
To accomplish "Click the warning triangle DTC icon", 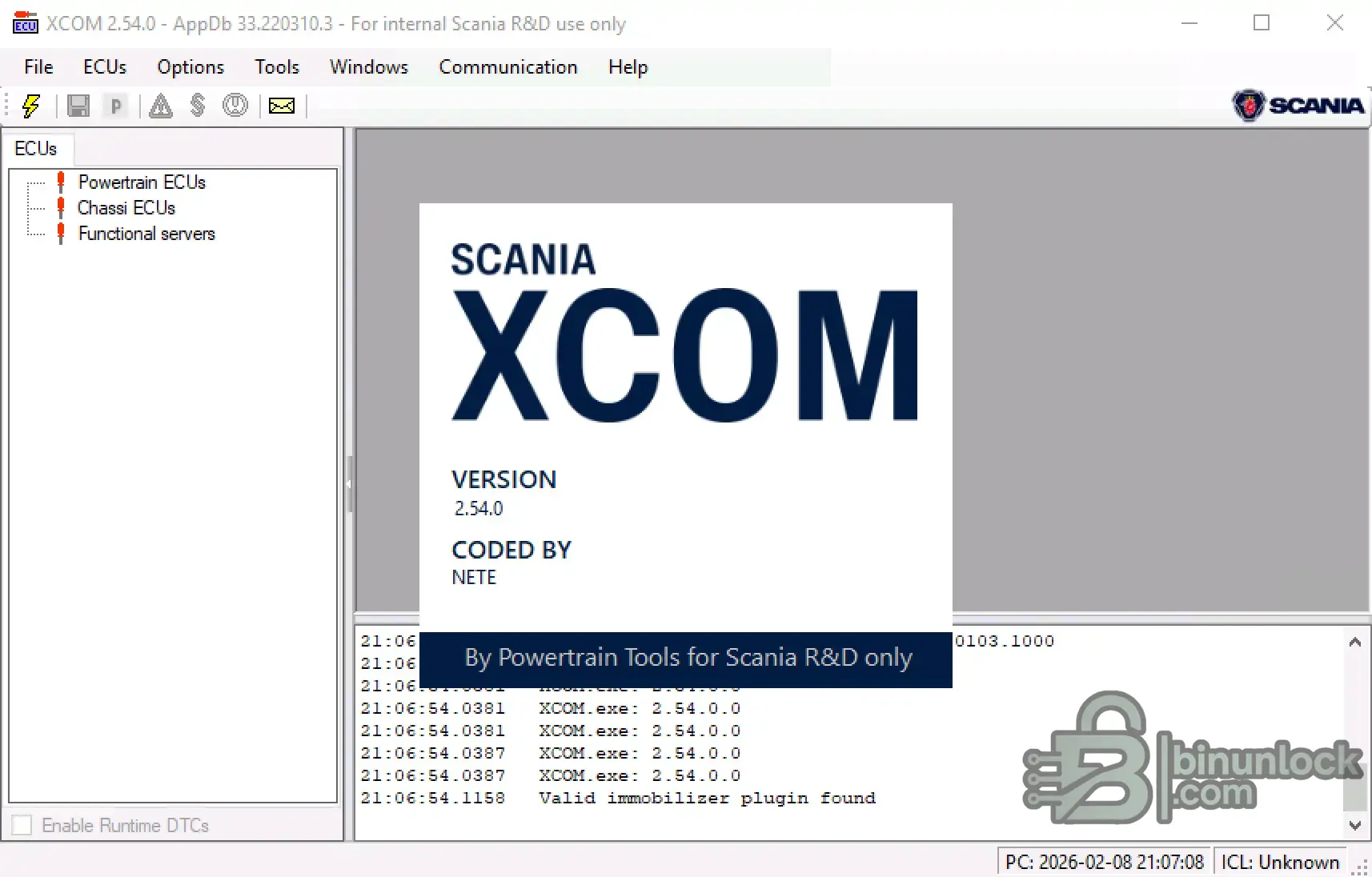I will coord(160,106).
